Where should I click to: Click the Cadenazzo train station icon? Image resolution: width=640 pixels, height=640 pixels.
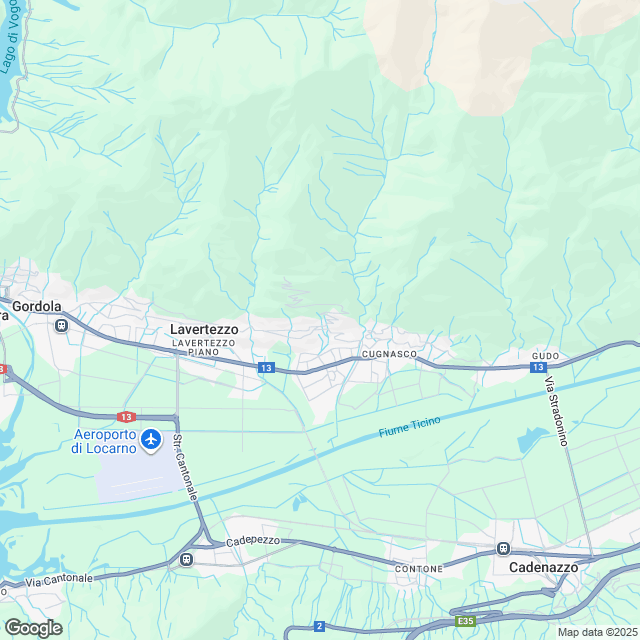pyautogui.click(x=503, y=549)
